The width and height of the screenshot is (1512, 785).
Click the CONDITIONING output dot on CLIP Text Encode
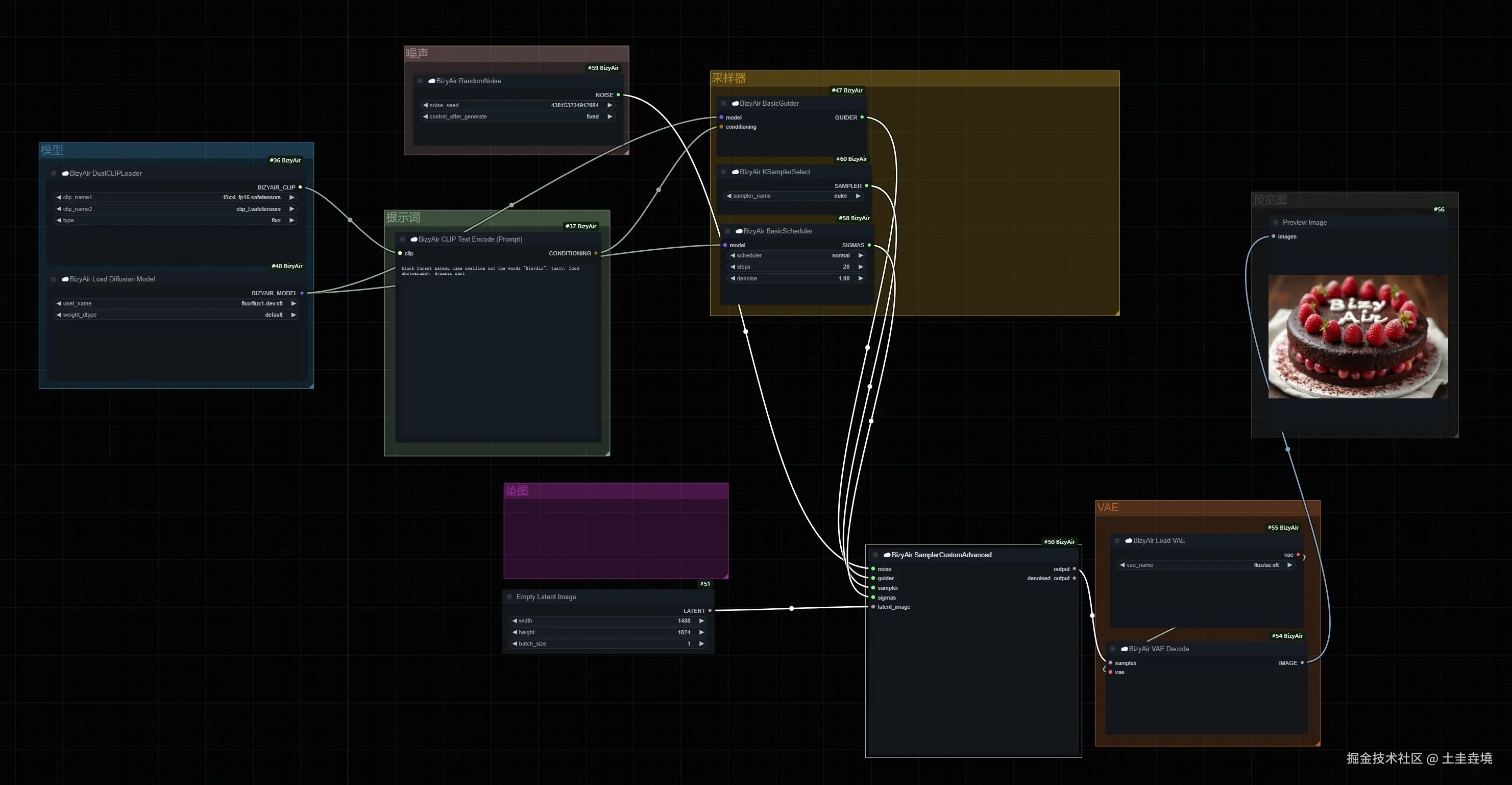596,254
